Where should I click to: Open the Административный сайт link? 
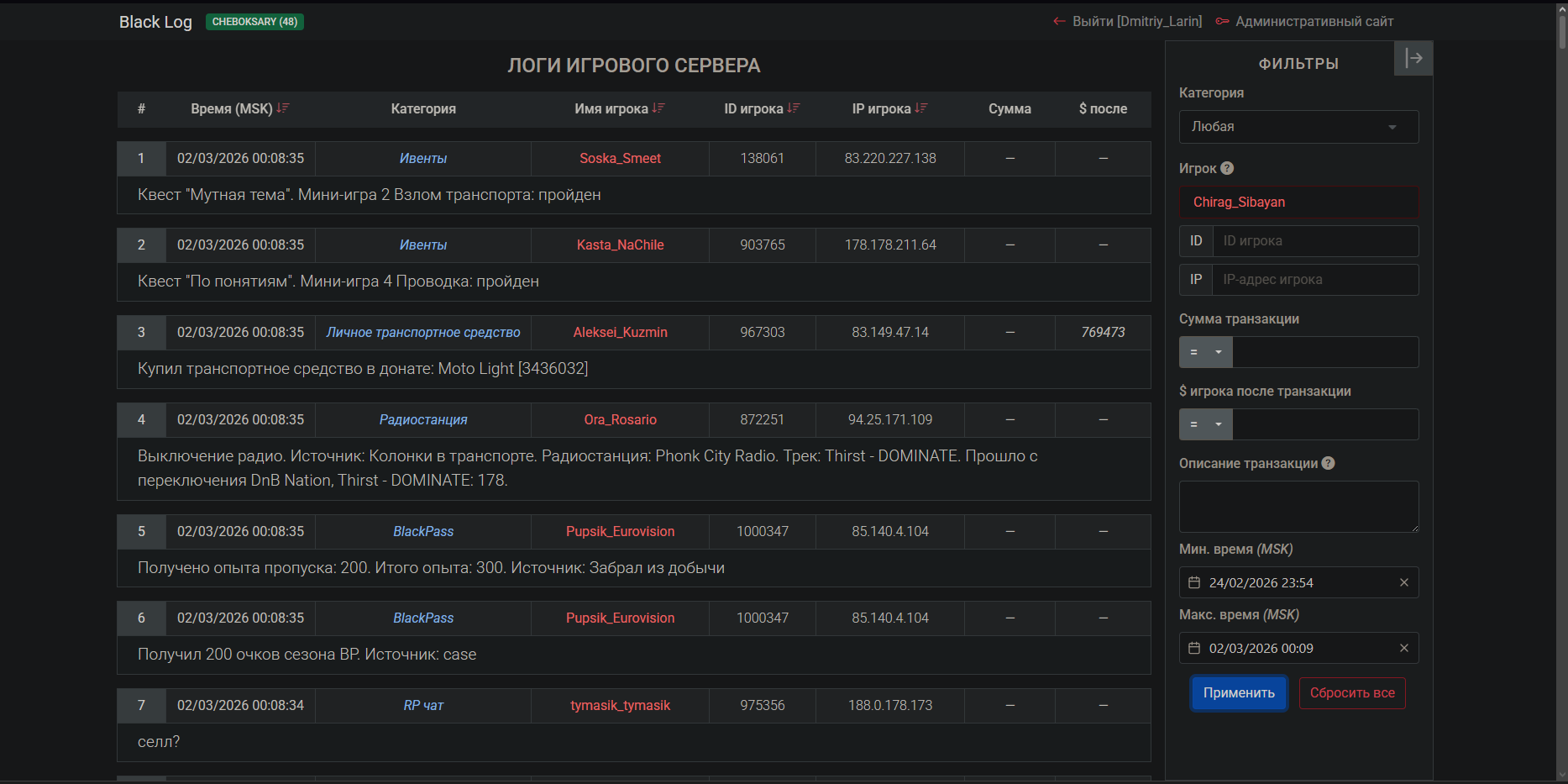point(1314,21)
